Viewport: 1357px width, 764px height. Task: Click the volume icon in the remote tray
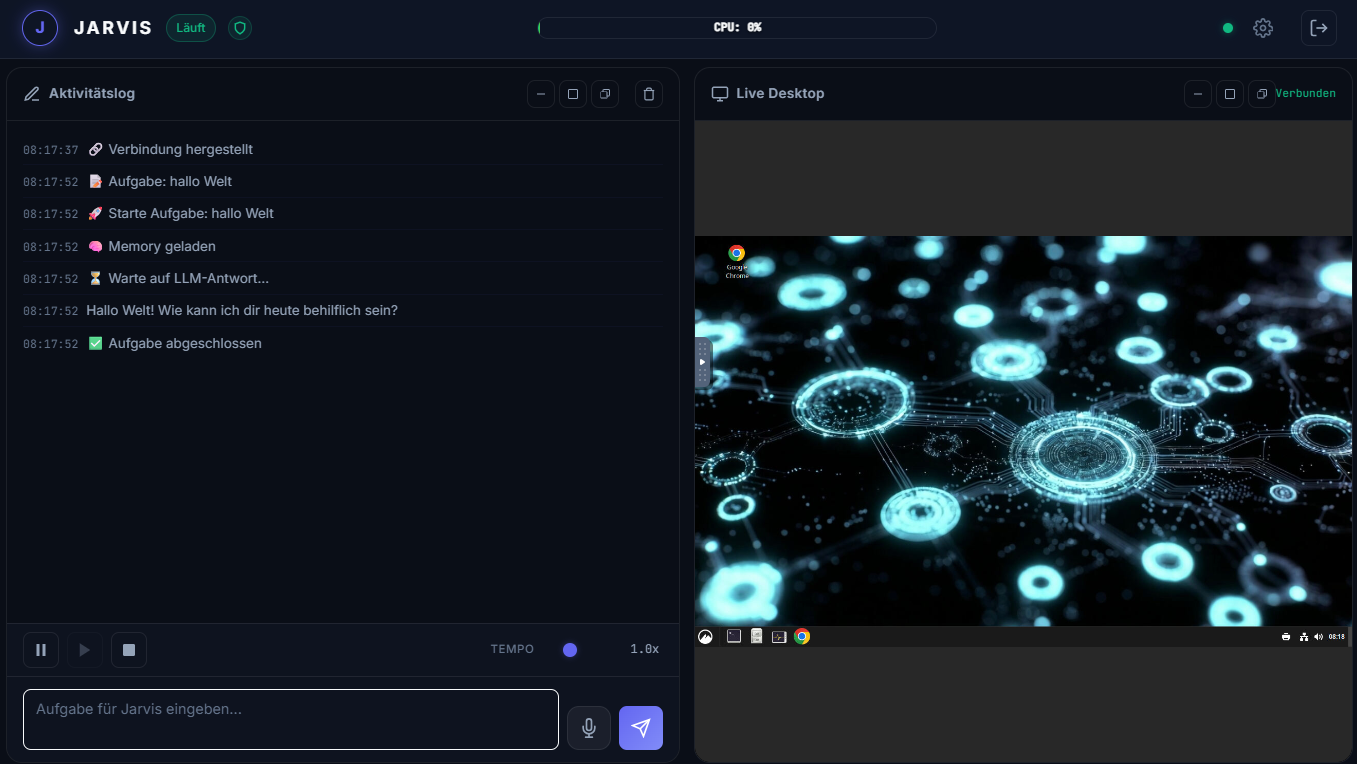(1318, 637)
